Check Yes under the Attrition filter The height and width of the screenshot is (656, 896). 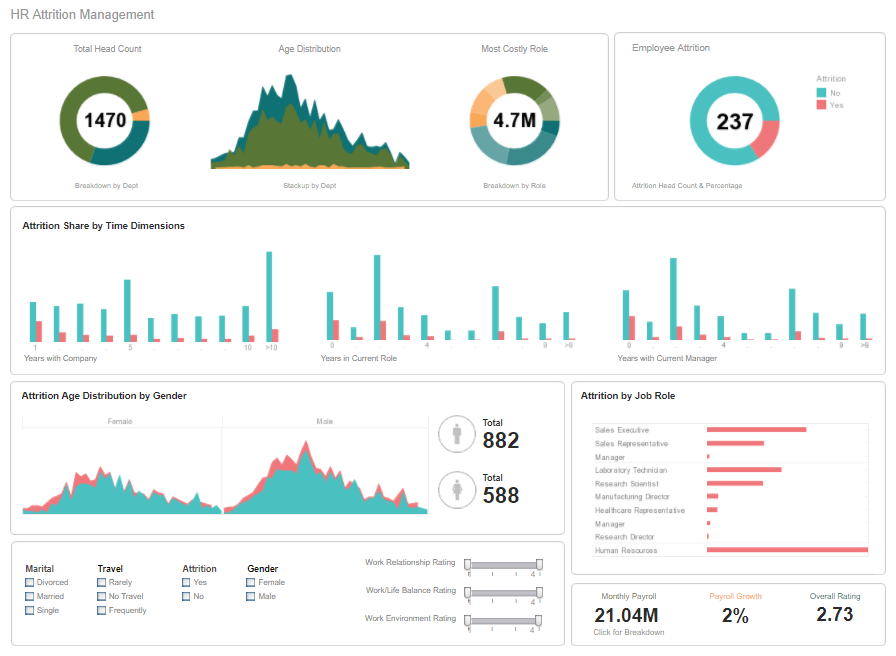tap(184, 581)
